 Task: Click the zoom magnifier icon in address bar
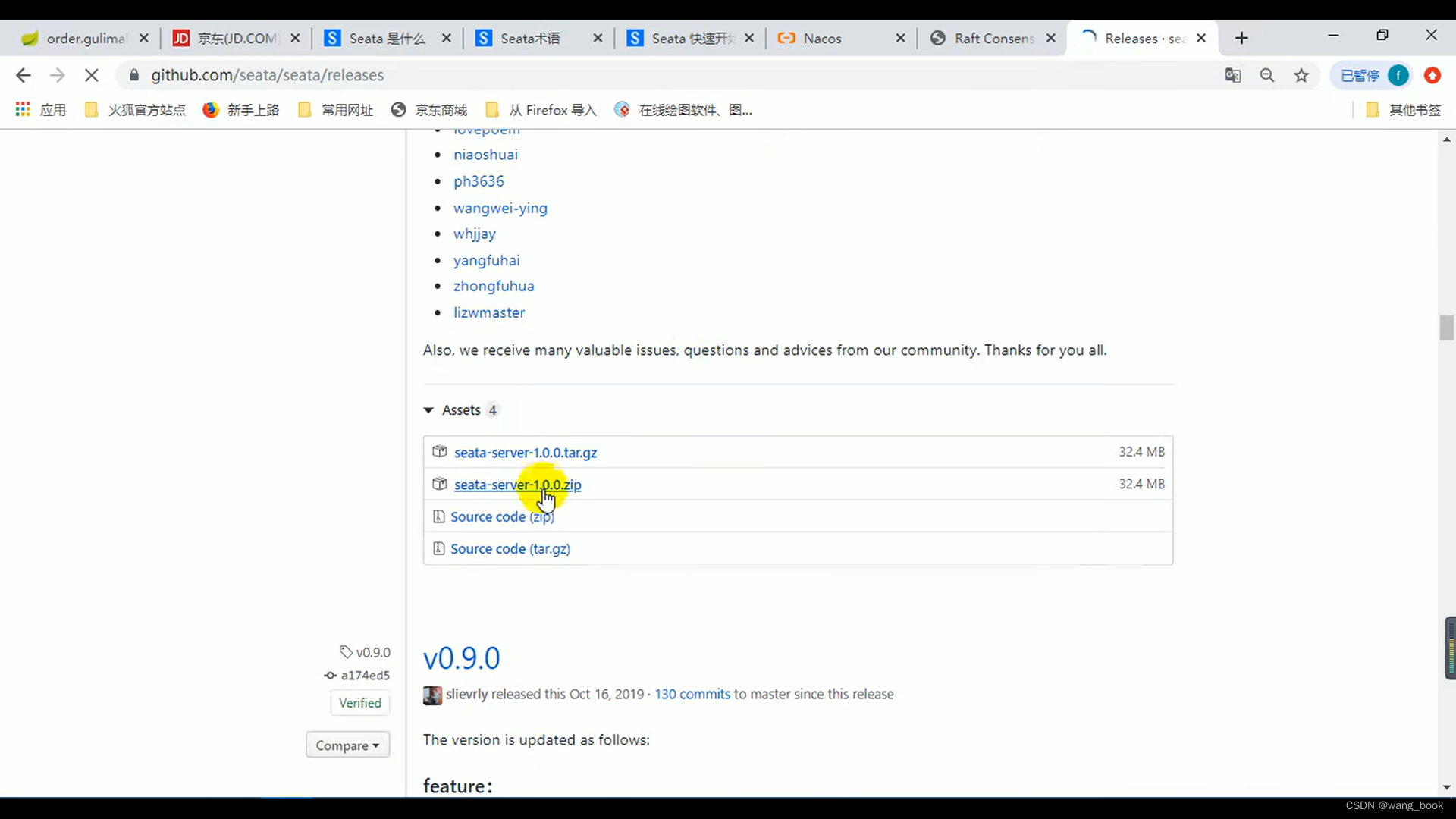tap(1267, 75)
